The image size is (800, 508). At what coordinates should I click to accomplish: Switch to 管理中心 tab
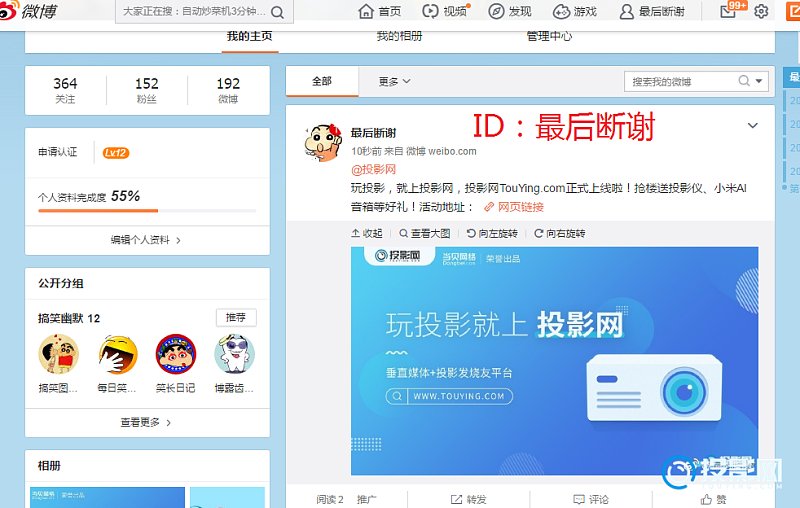549,37
